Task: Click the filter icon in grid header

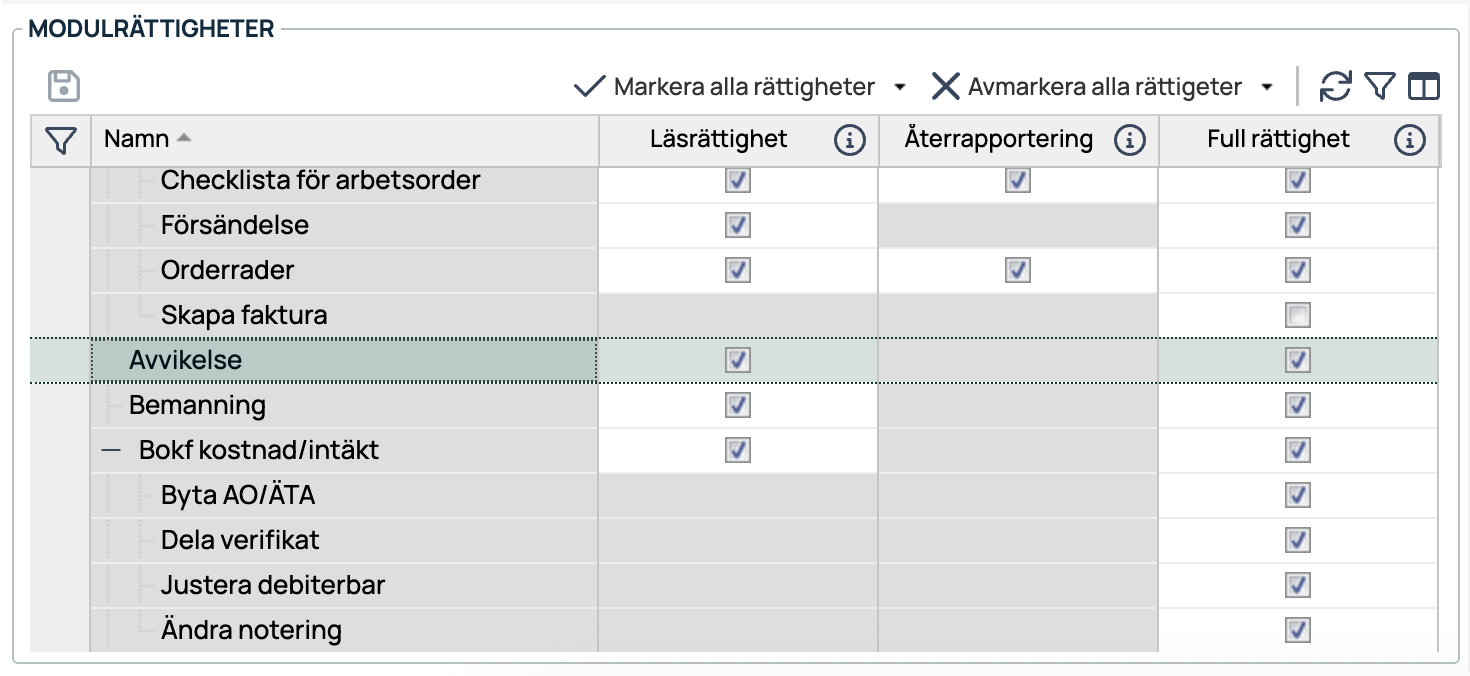Action: click(61, 140)
